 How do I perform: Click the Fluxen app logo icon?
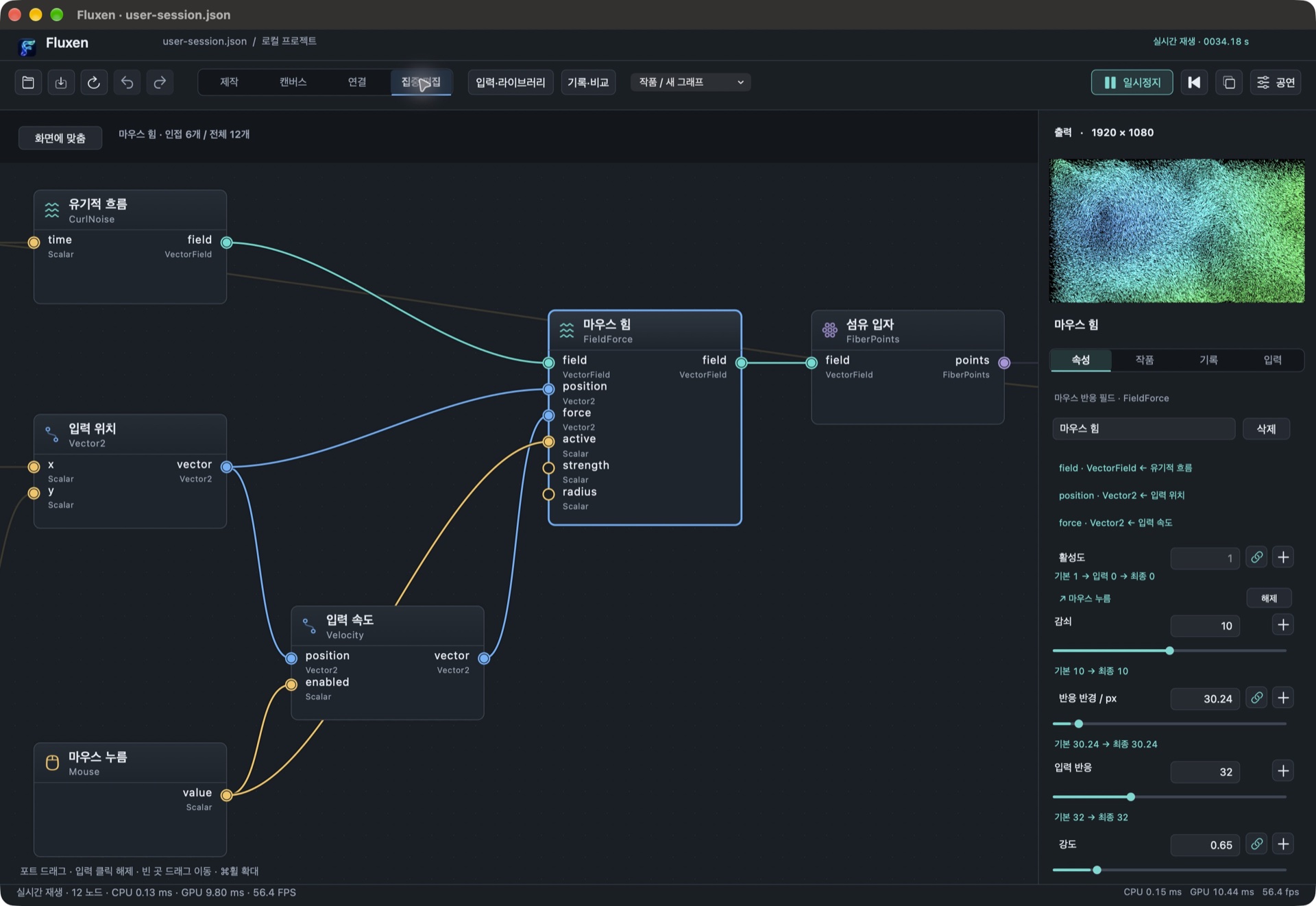click(27, 46)
